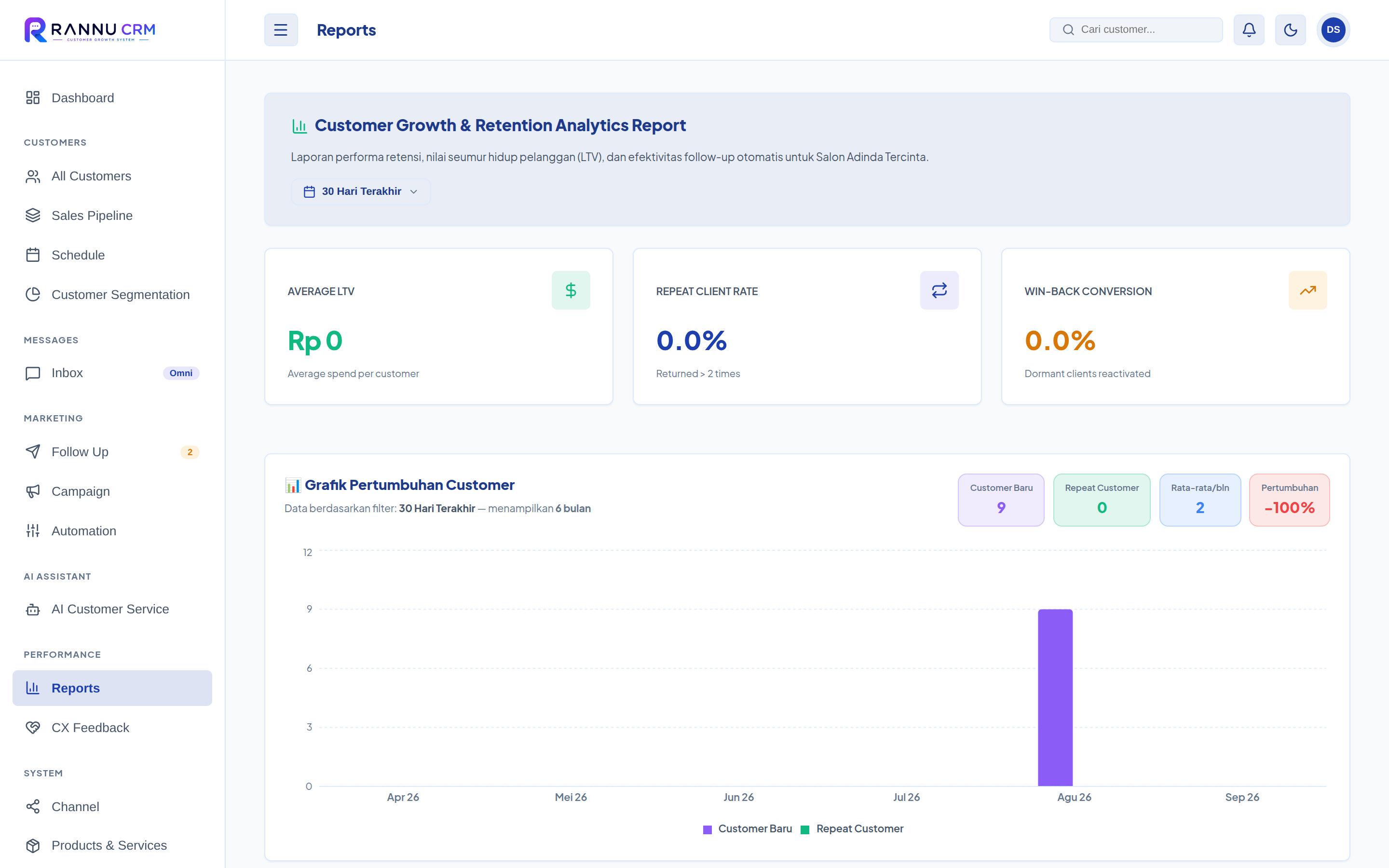
Task: Click 'Dormant clients reactivated' caption
Action: click(1087, 374)
